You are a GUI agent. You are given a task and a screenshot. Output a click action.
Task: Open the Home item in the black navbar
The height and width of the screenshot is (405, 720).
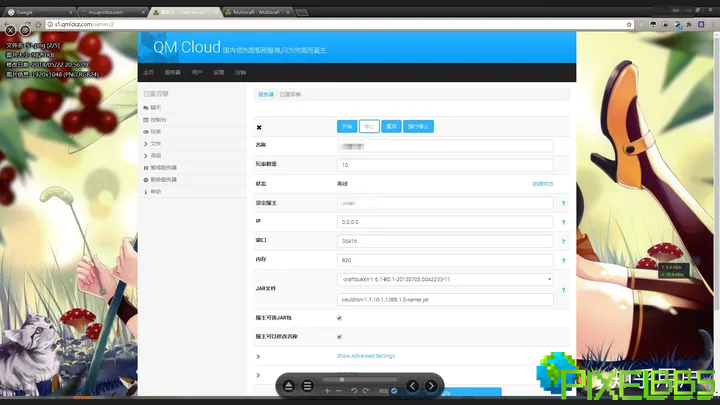pyautogui.click(x=148, y=73)
